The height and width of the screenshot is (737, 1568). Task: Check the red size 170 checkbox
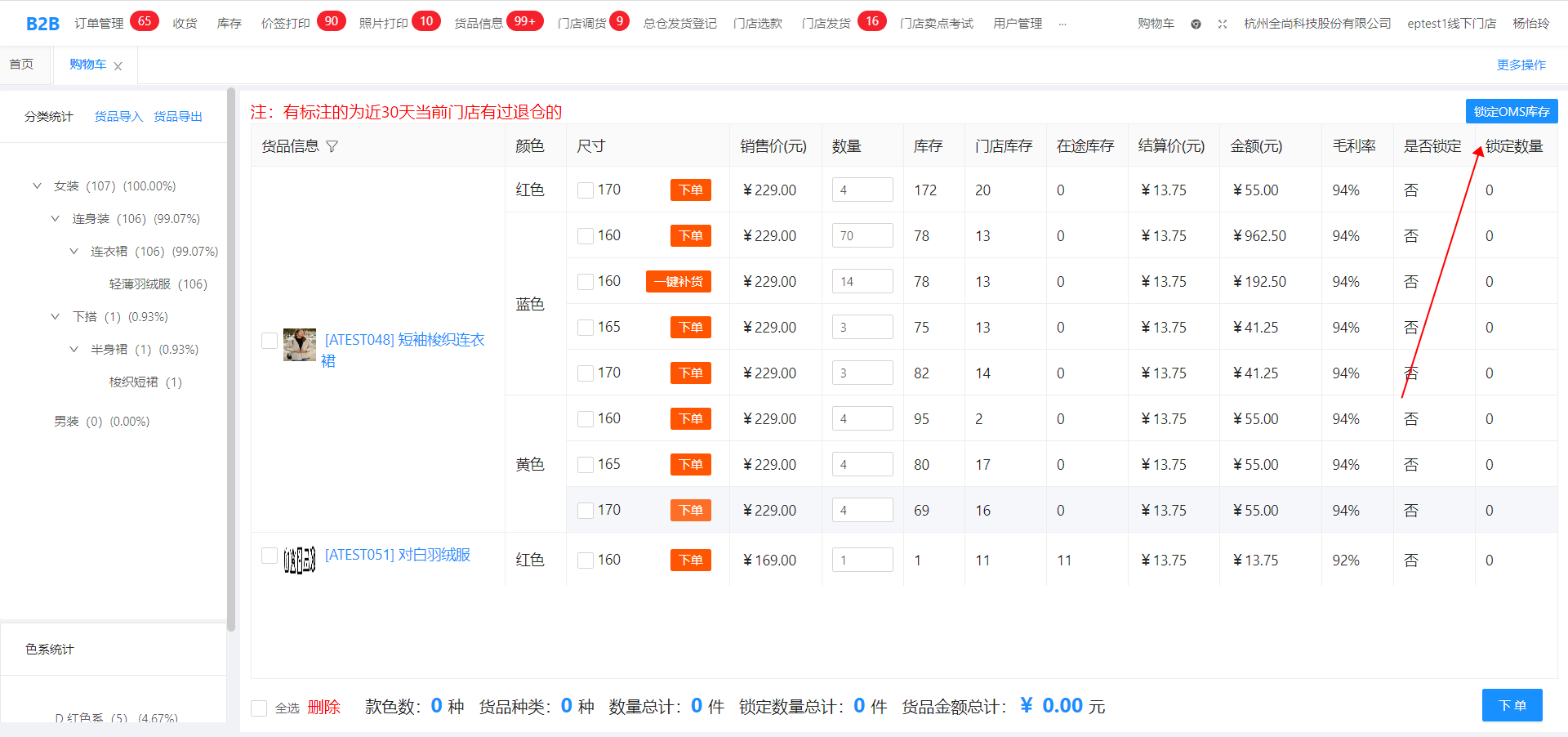click(x=586, y=190)
